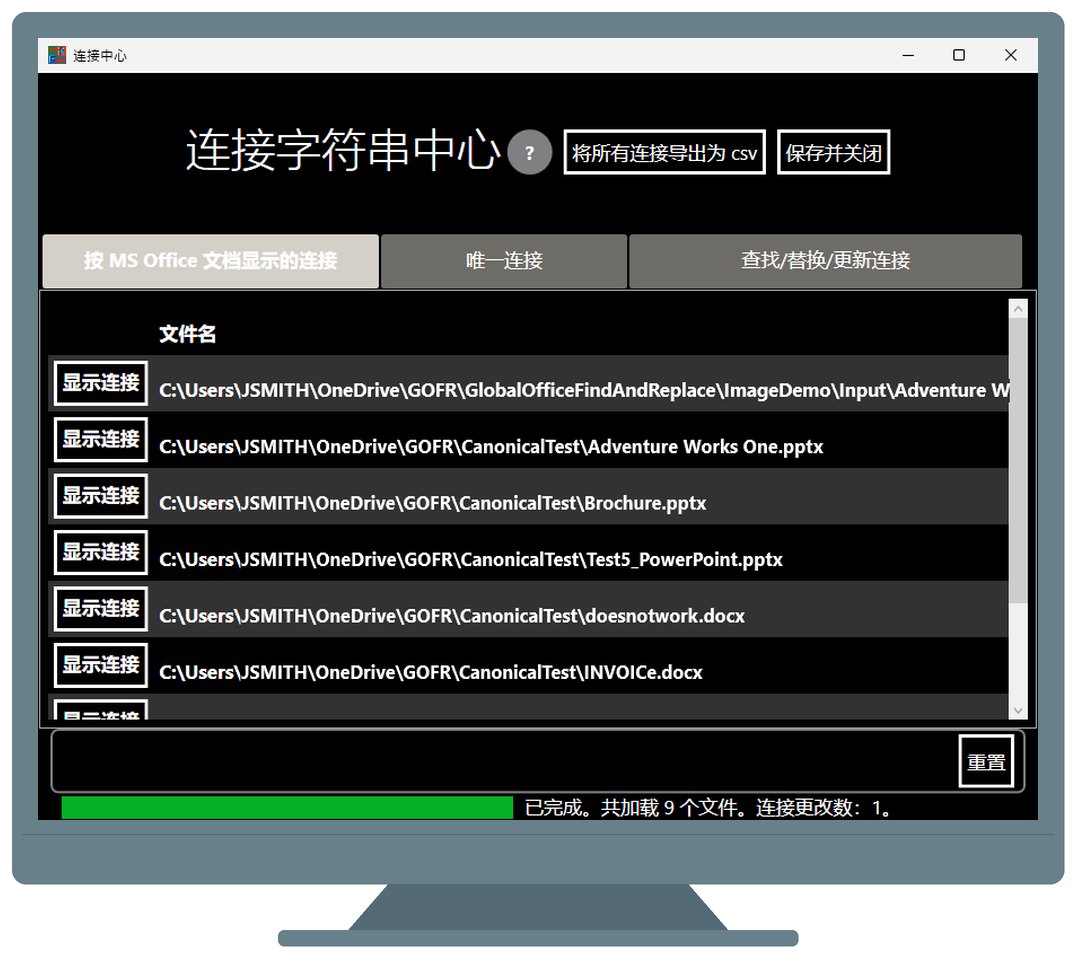Select the 查找/替换/更新连接 tab

click(826, 261)
